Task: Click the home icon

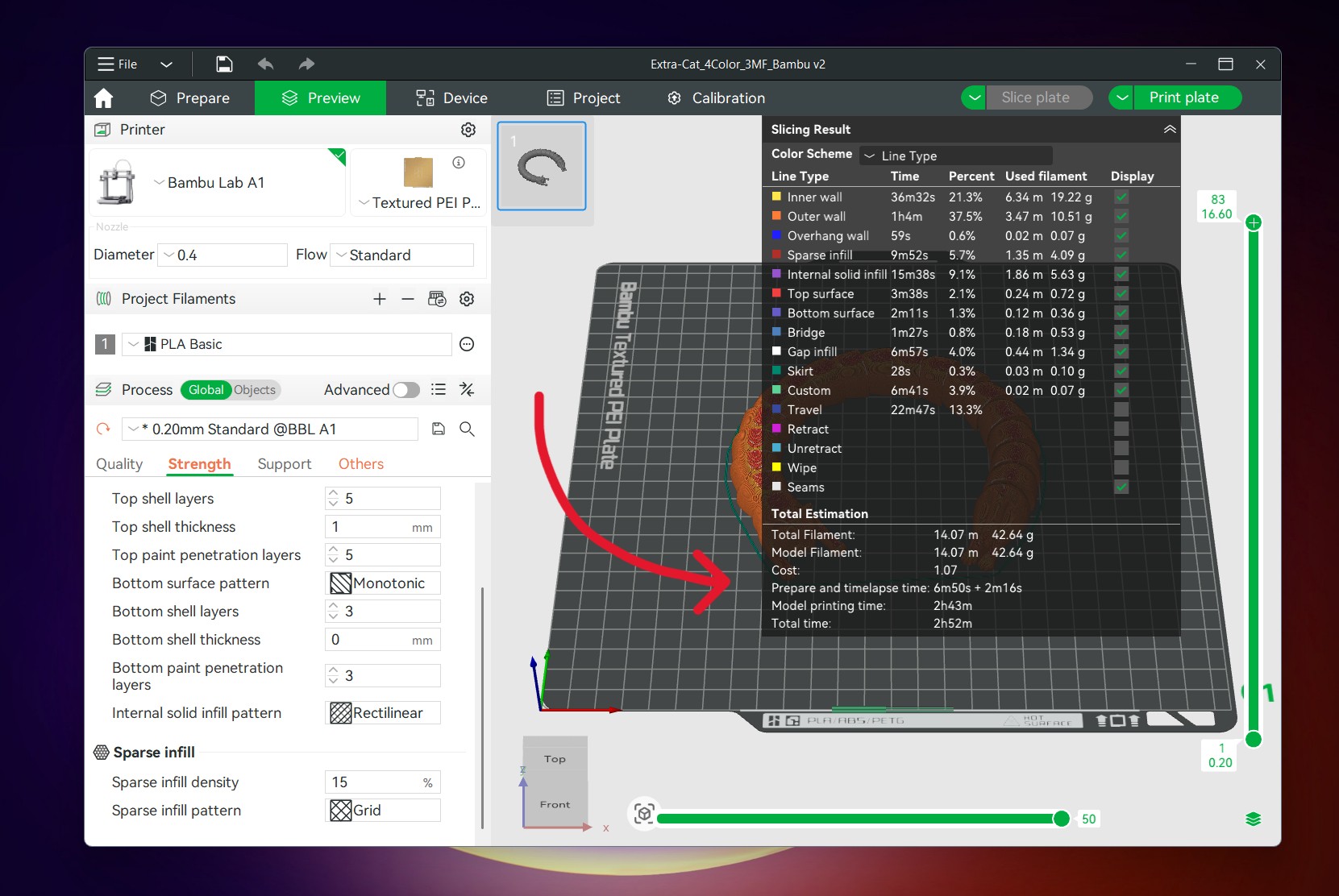Action: [103, 98]
